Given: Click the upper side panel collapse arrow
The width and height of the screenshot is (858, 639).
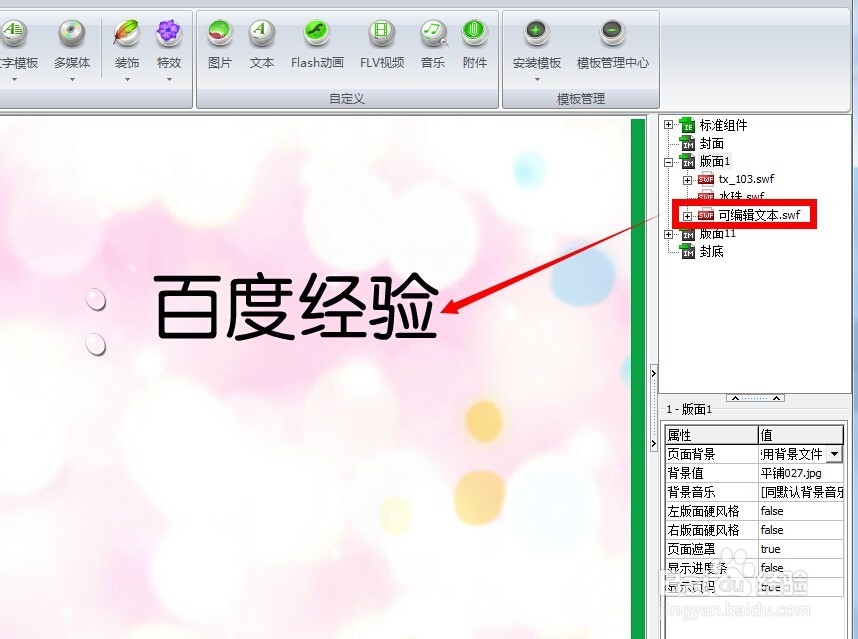Looking at the screenshot, I should coord(653,374).
